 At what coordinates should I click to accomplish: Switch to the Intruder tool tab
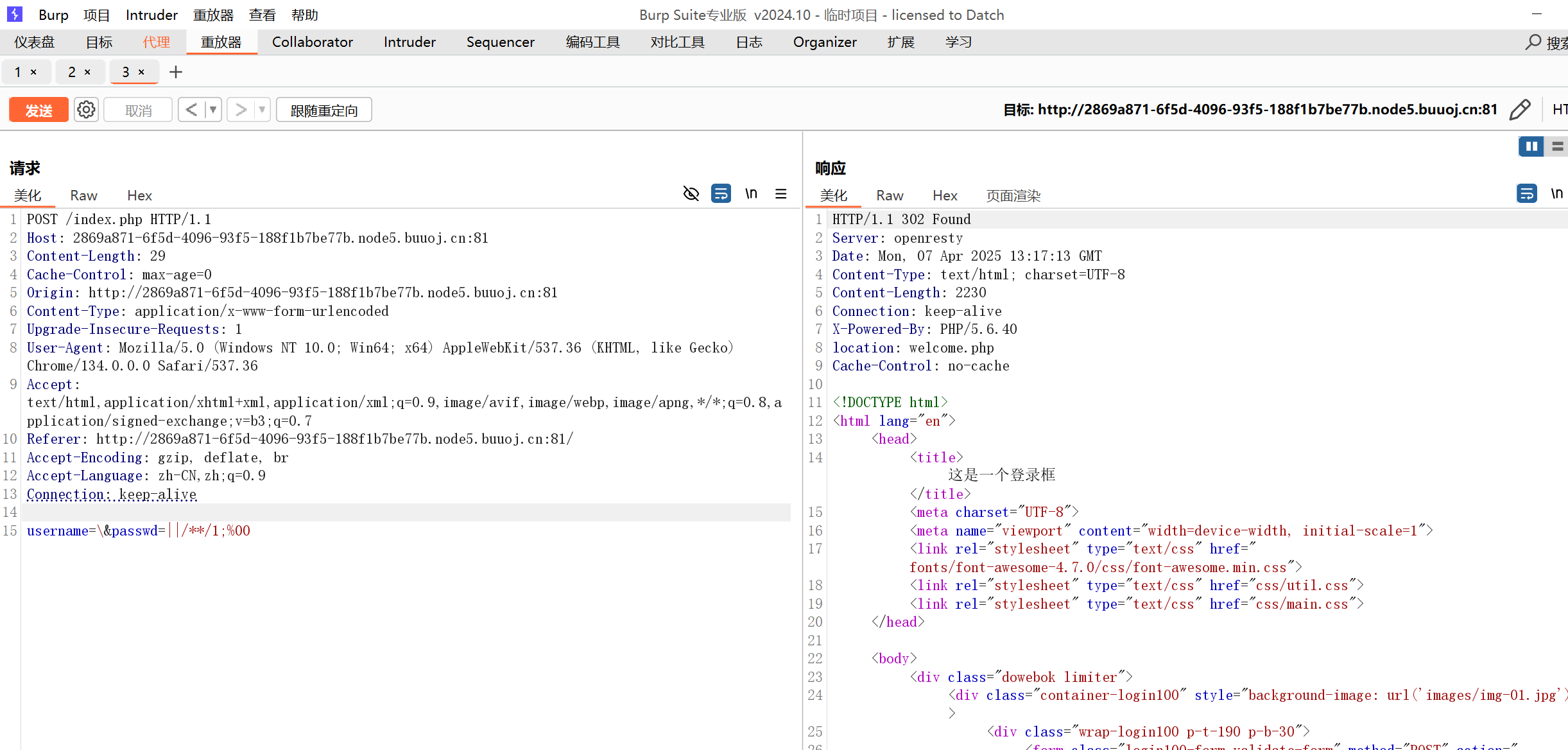click(x=409, y=42)
